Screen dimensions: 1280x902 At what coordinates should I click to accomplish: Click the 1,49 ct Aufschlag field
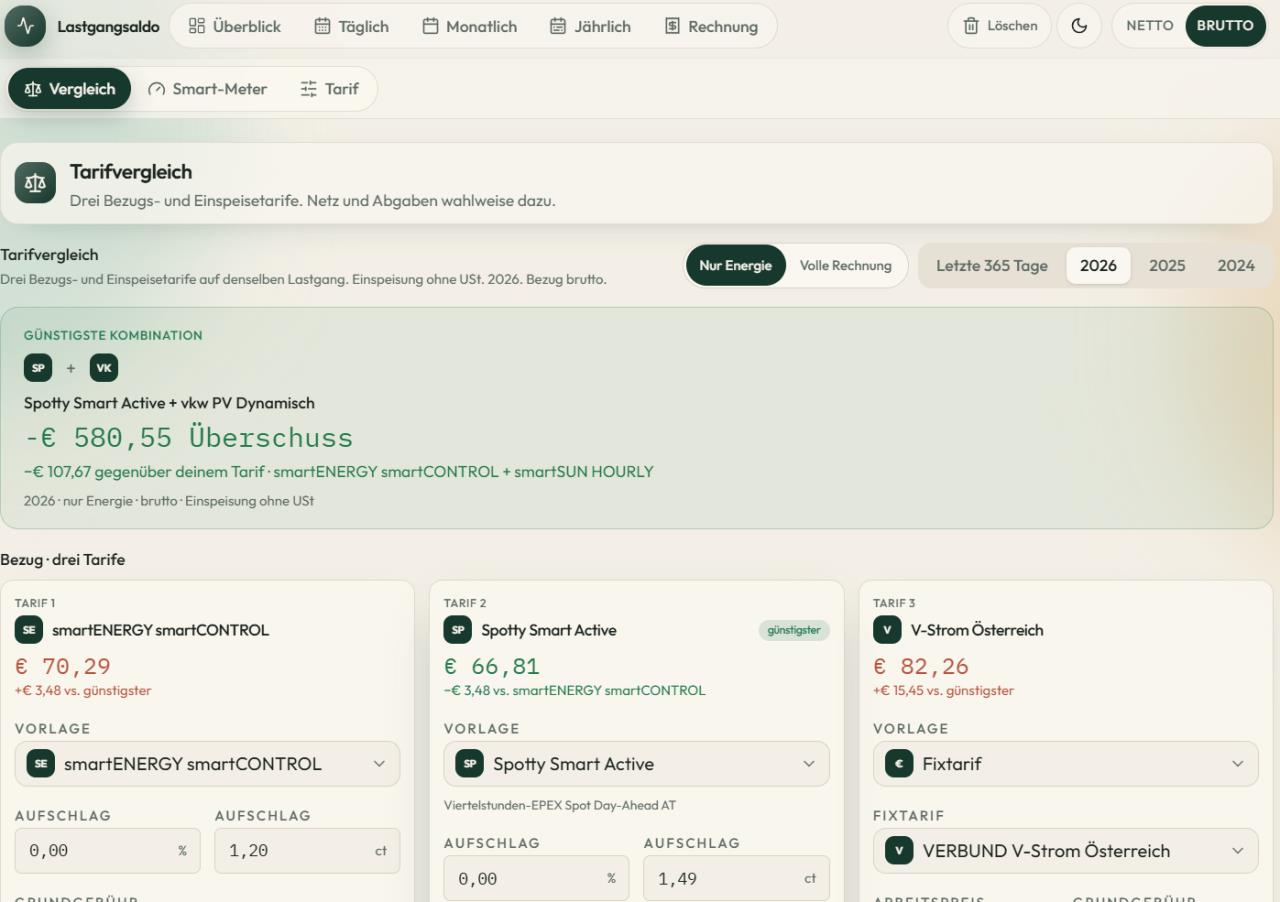click(x=737, y=879)
